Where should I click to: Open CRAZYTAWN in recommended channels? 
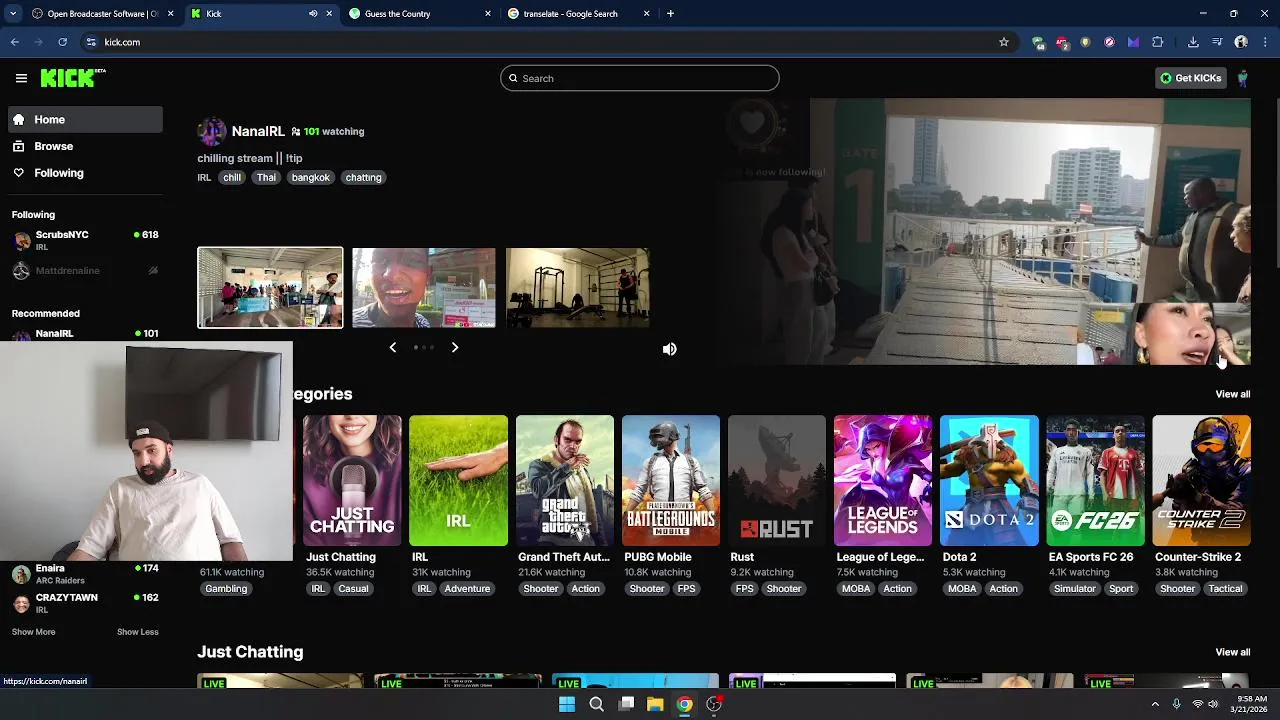click(85, 603)
